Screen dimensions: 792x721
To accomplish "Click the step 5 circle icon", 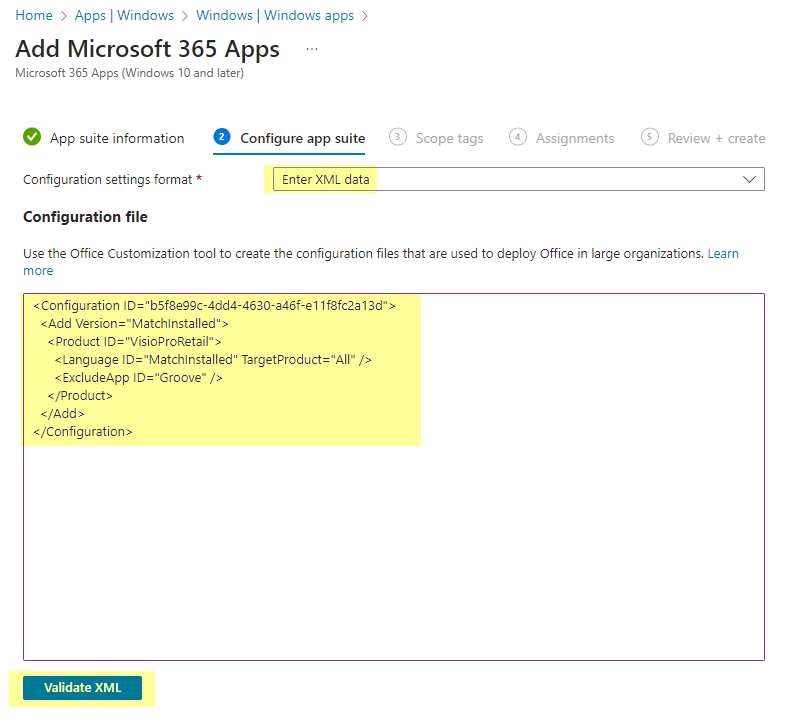I will pyautogui.click(x=650, y=137).
